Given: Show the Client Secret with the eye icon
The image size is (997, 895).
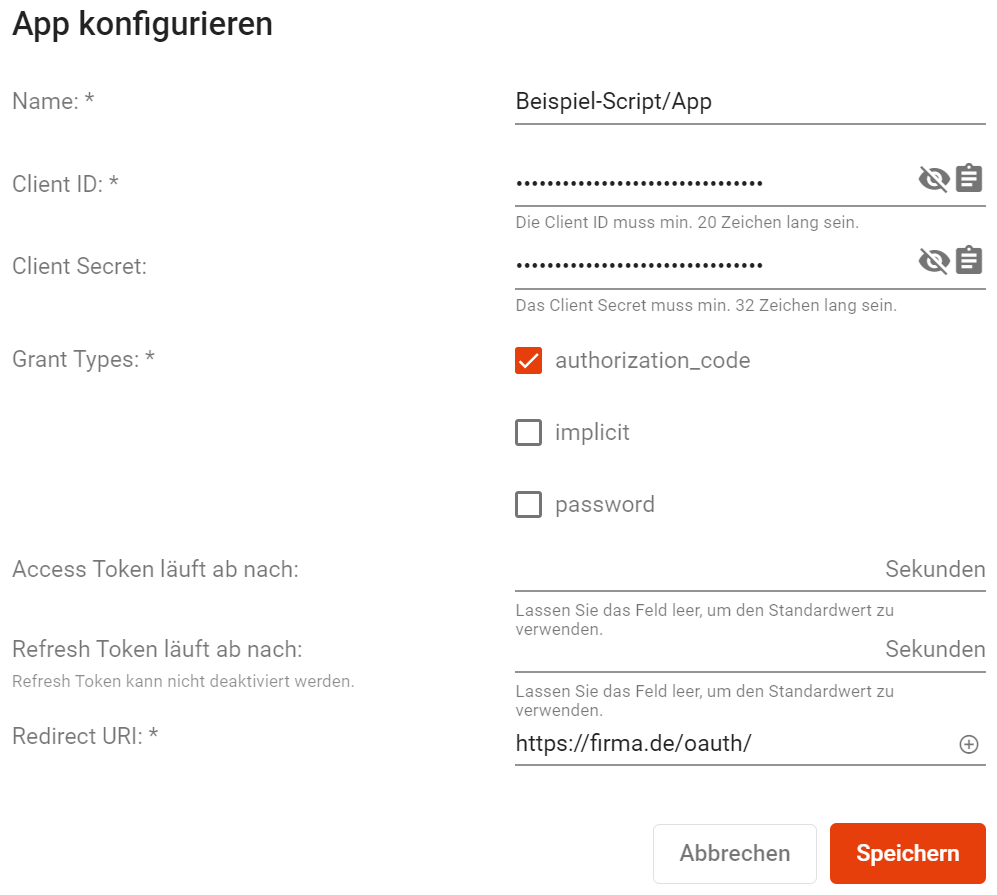Looking at the screenshot, I should [x=933, y=261].
